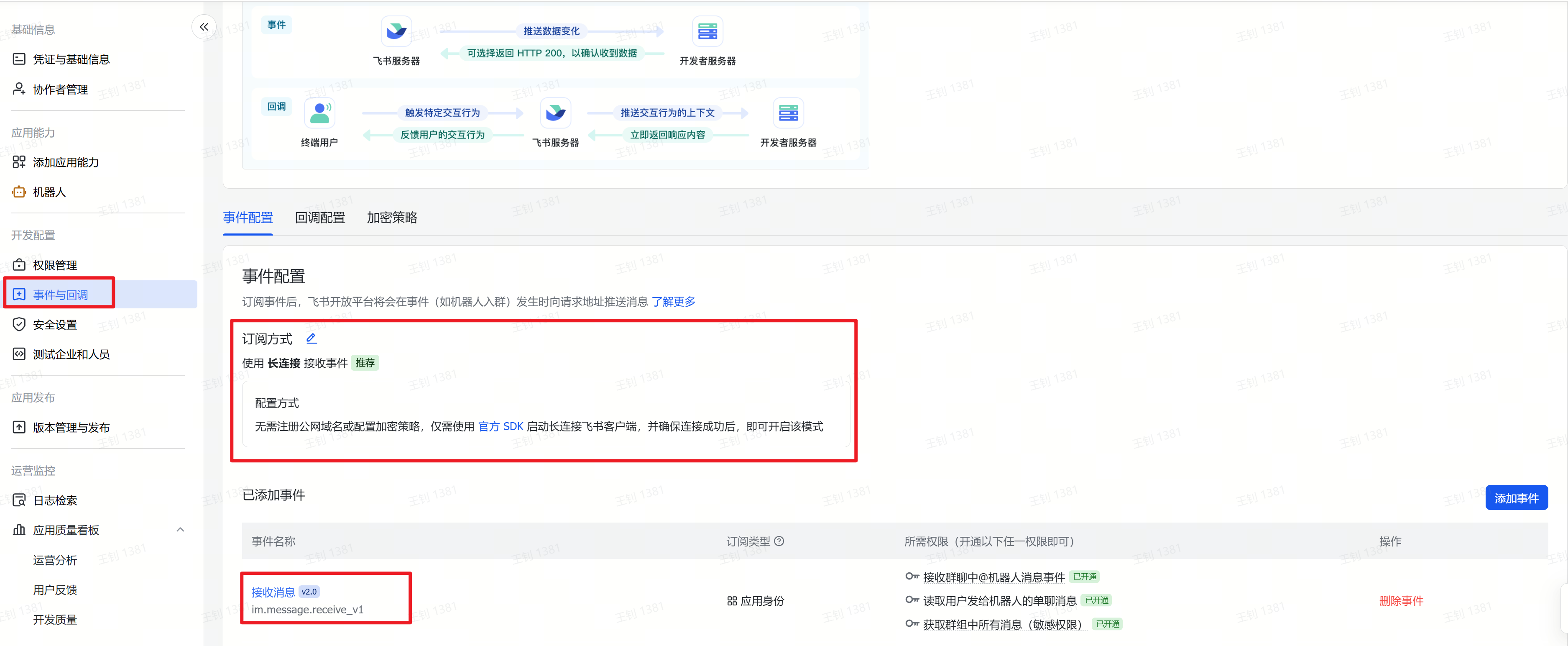The width and height of the screenshot is (1568, 646).
Task: Click the help icon beside 订阅类型
Action: coord(779,541)
